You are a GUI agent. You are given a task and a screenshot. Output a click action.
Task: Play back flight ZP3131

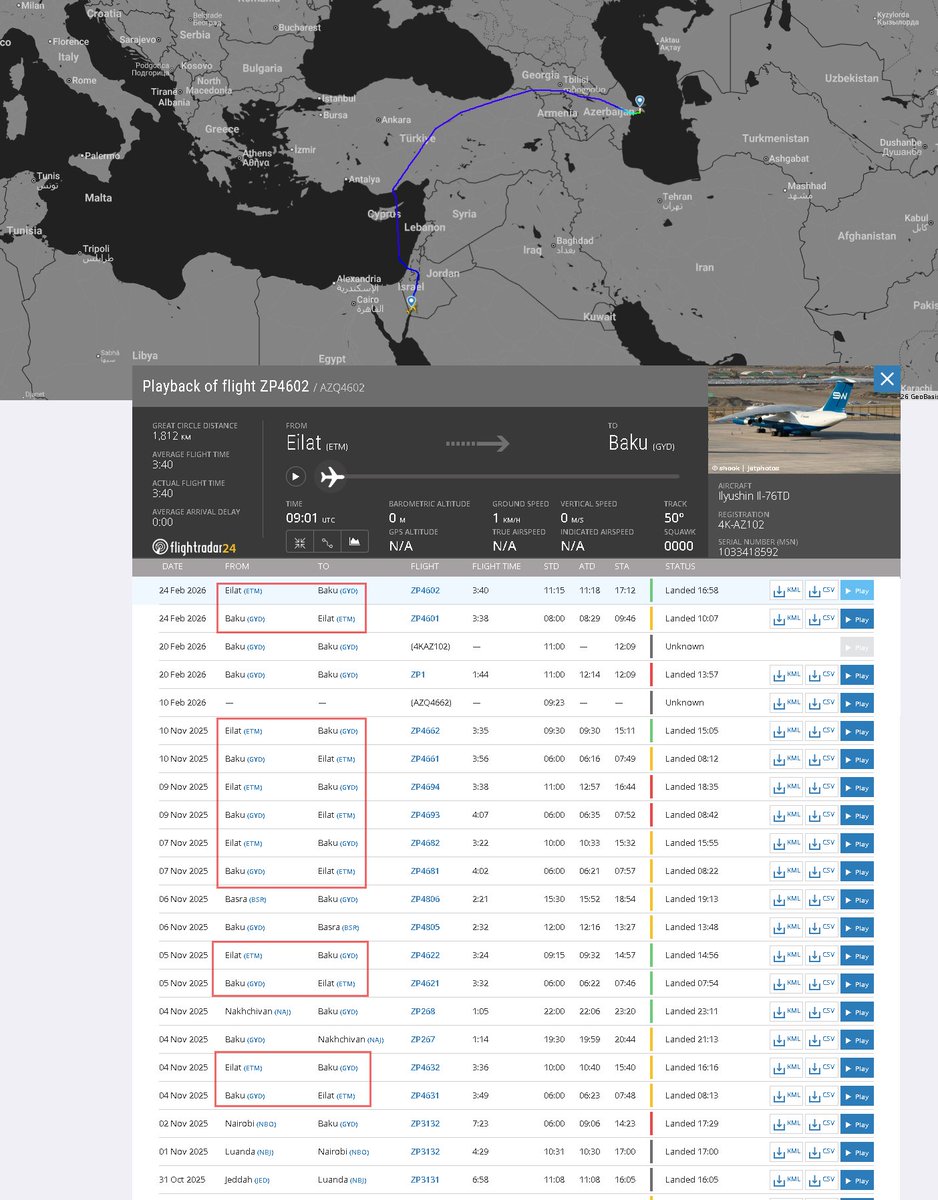click(856, 1179)
